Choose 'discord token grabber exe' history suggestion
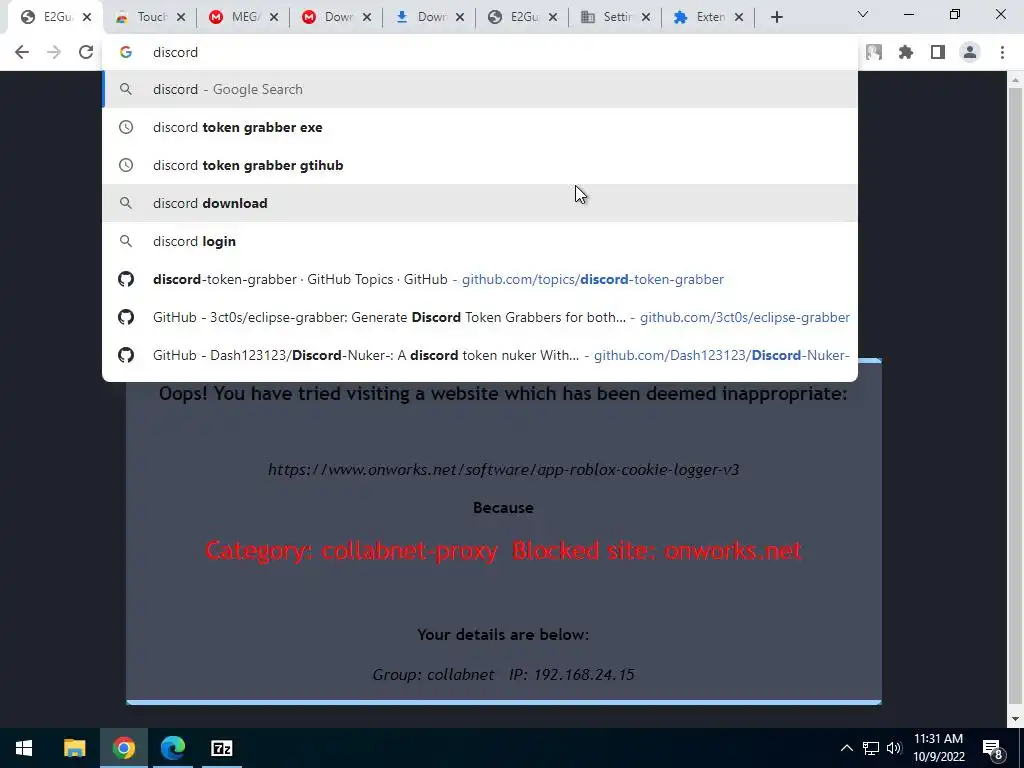1024x768 pixels. pos(480,127)
